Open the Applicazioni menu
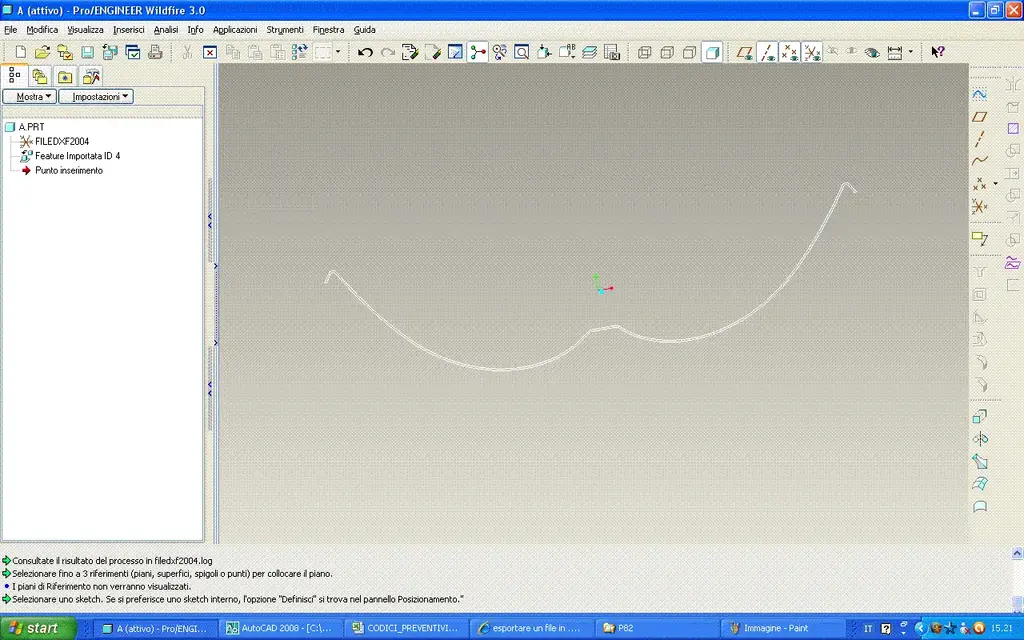The image size is (1024, 640). tap(234, 29)
